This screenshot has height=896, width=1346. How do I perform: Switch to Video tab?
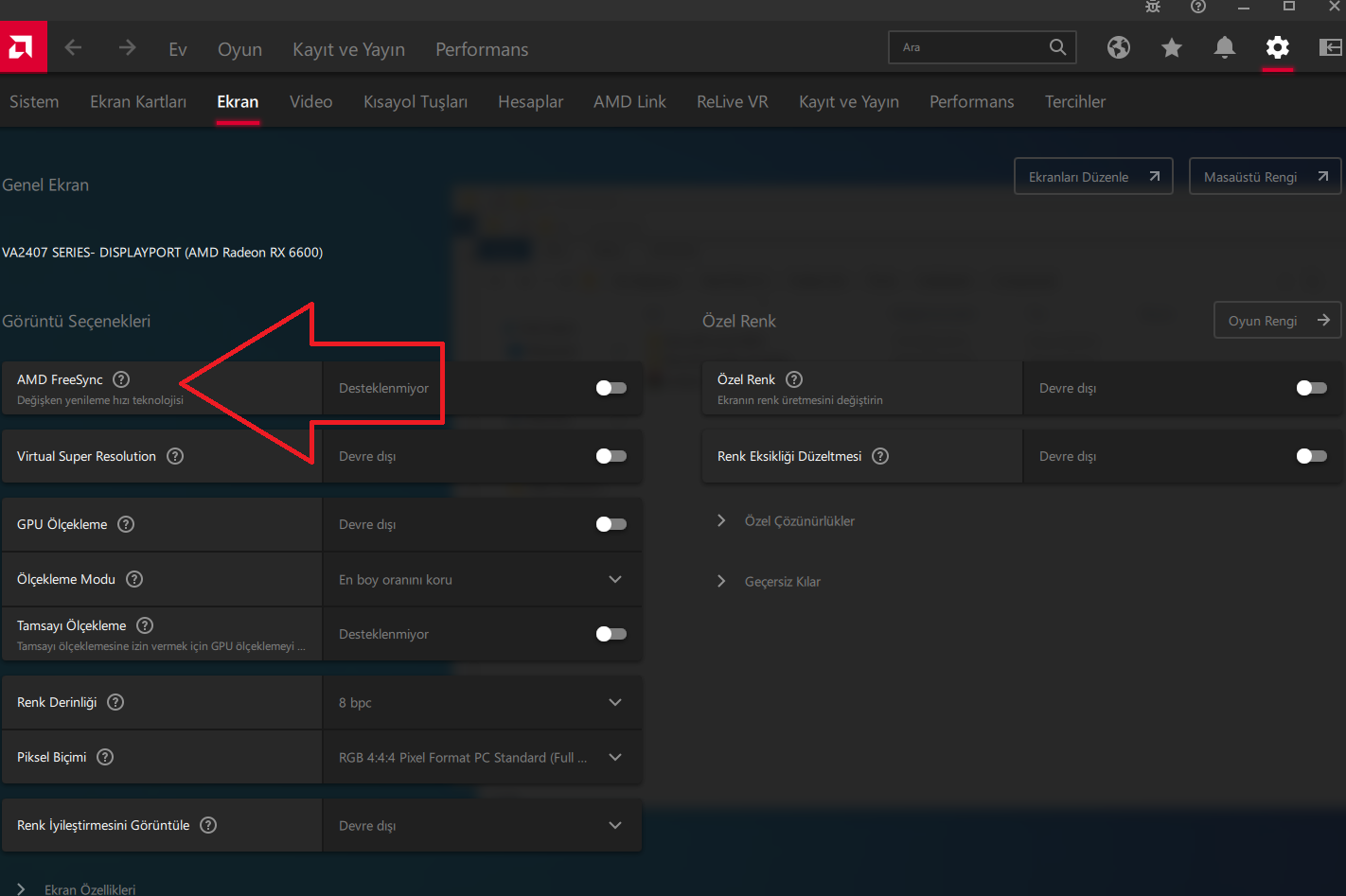pos(310,101)
